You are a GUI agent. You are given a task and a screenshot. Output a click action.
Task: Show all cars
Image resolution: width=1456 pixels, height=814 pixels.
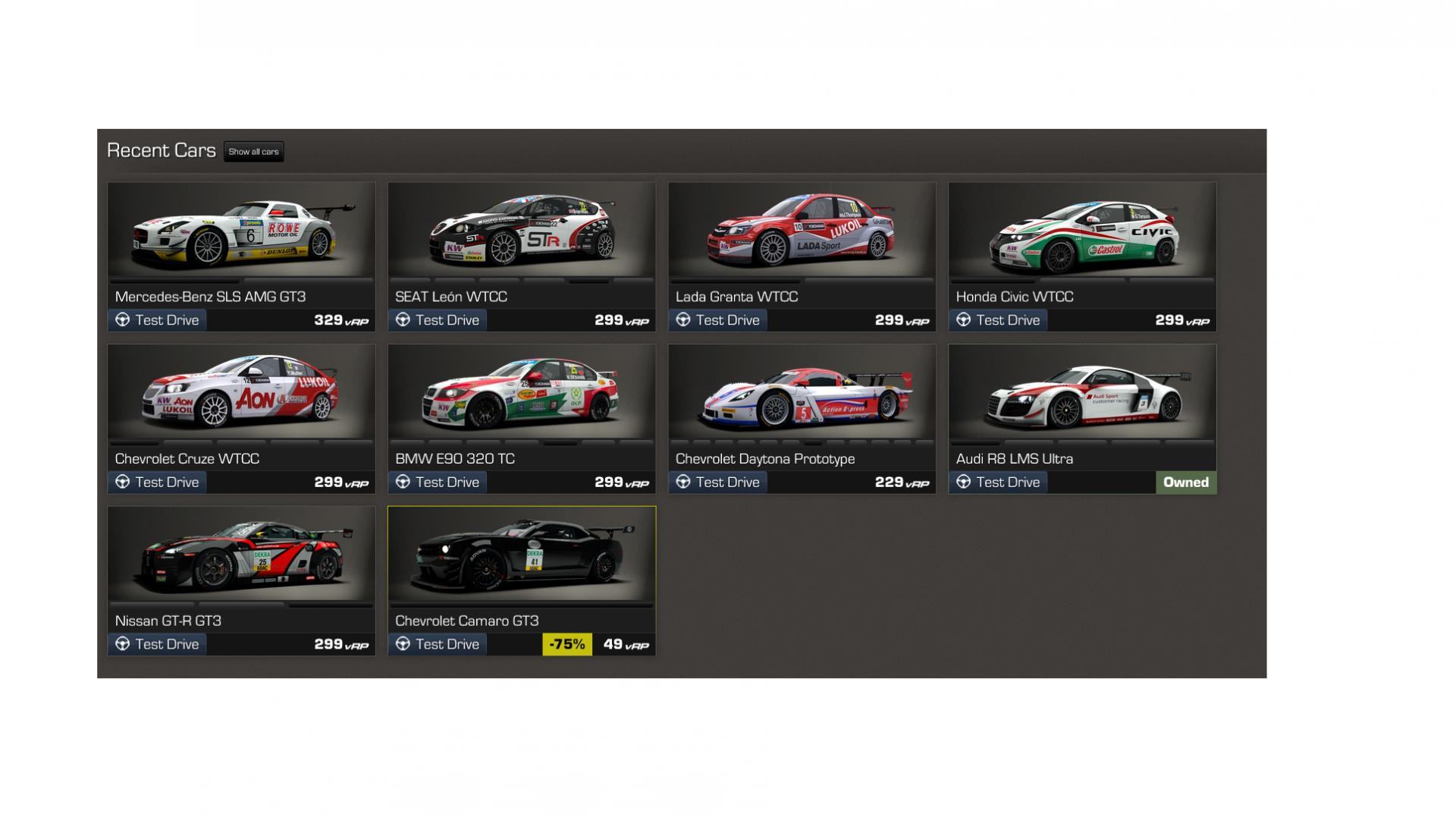point(253,152)
